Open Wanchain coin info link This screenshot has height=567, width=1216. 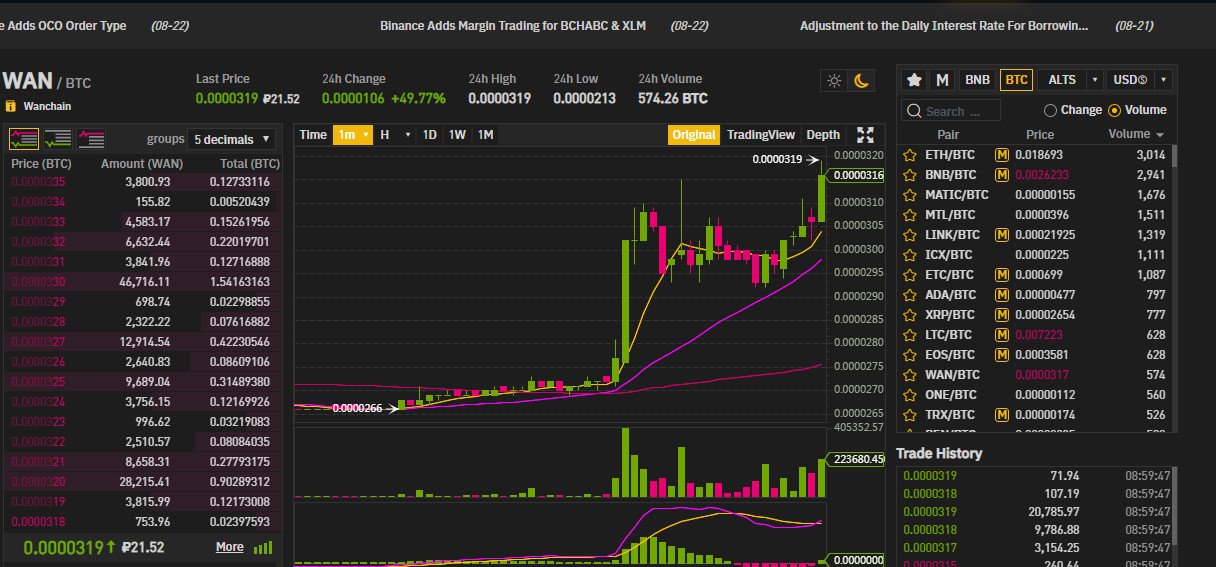[47, 106]
